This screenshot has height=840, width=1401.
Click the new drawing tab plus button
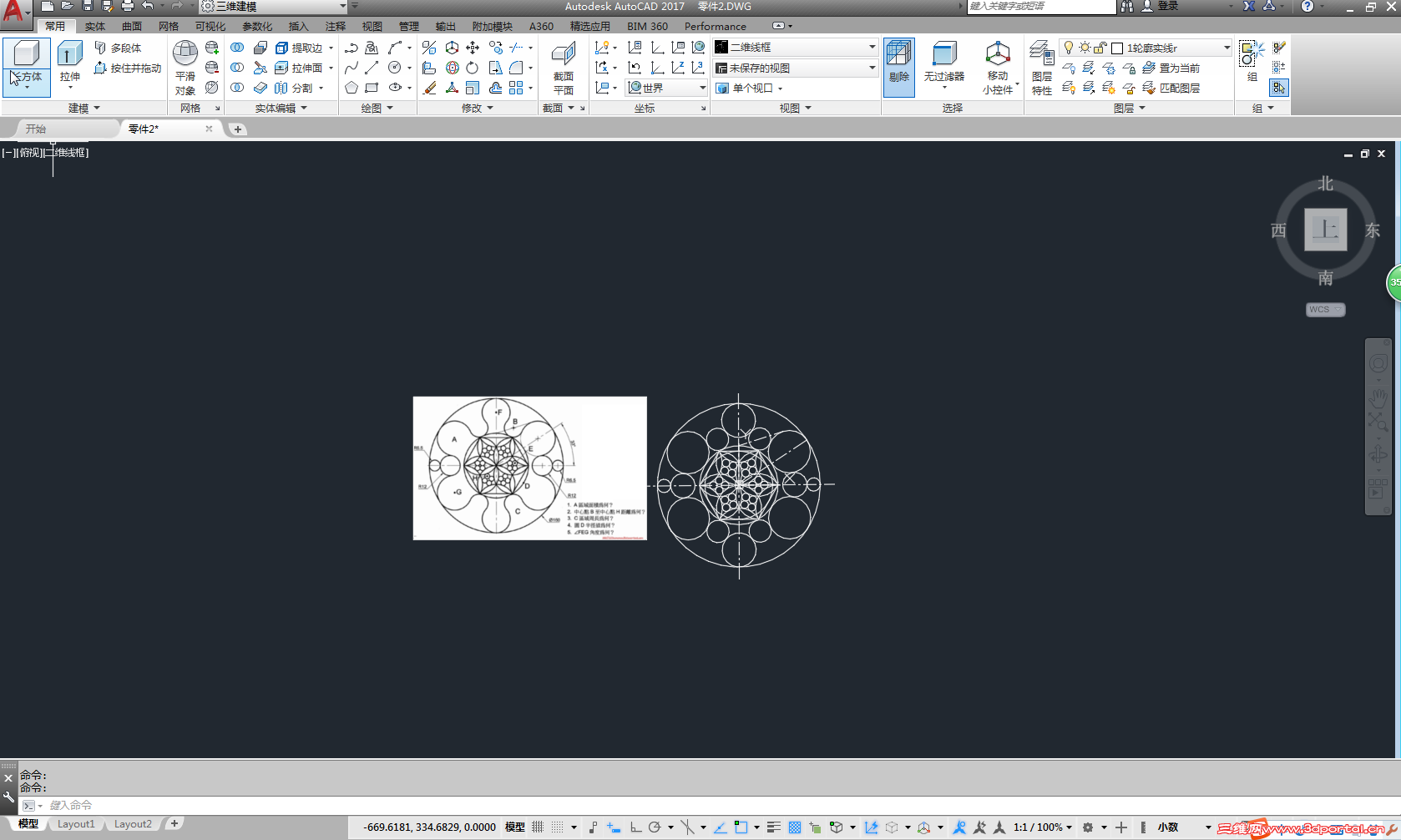pos(238,129)
